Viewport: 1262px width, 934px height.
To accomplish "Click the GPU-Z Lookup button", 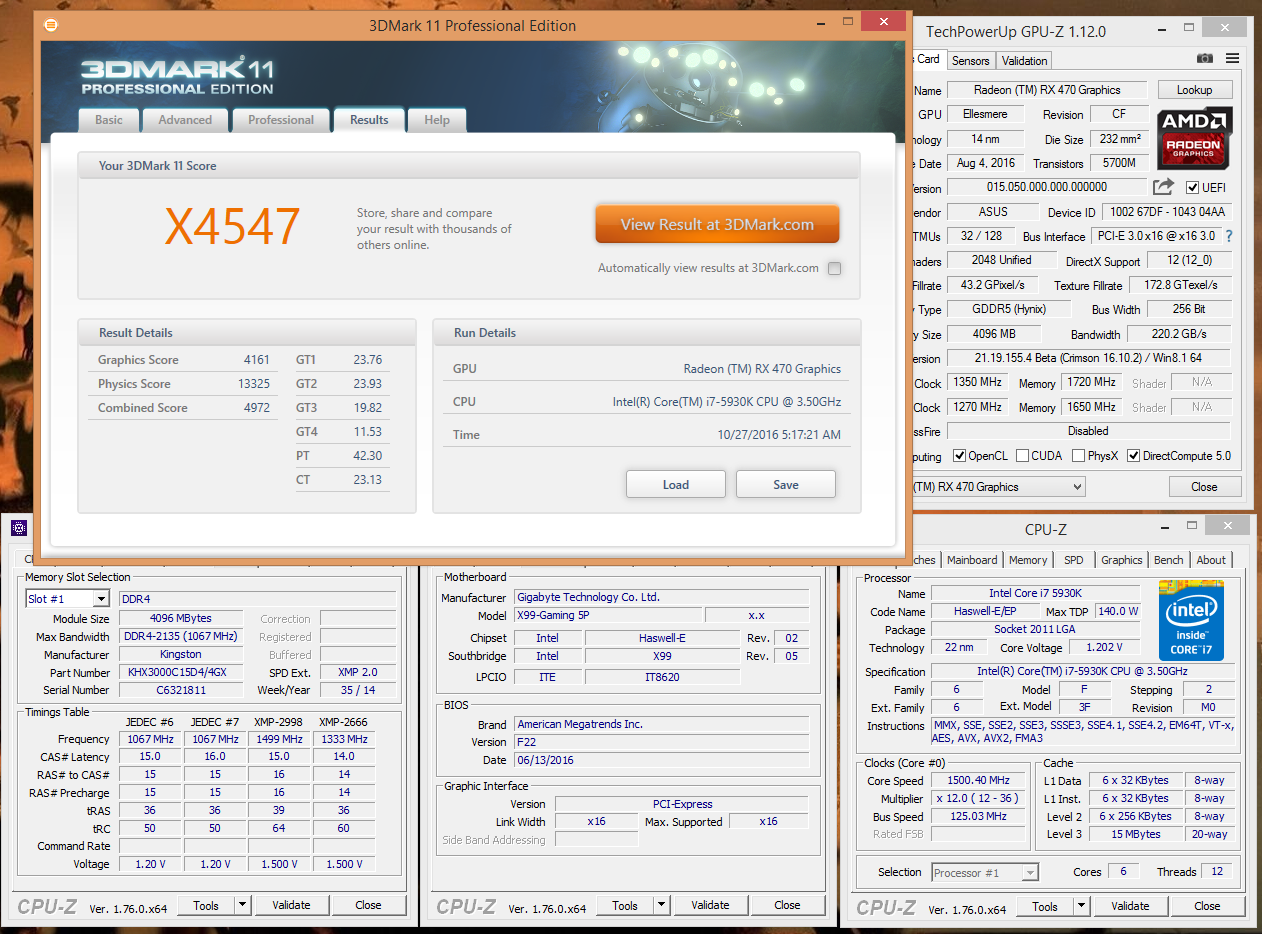I will click(x=1194, y=90).
